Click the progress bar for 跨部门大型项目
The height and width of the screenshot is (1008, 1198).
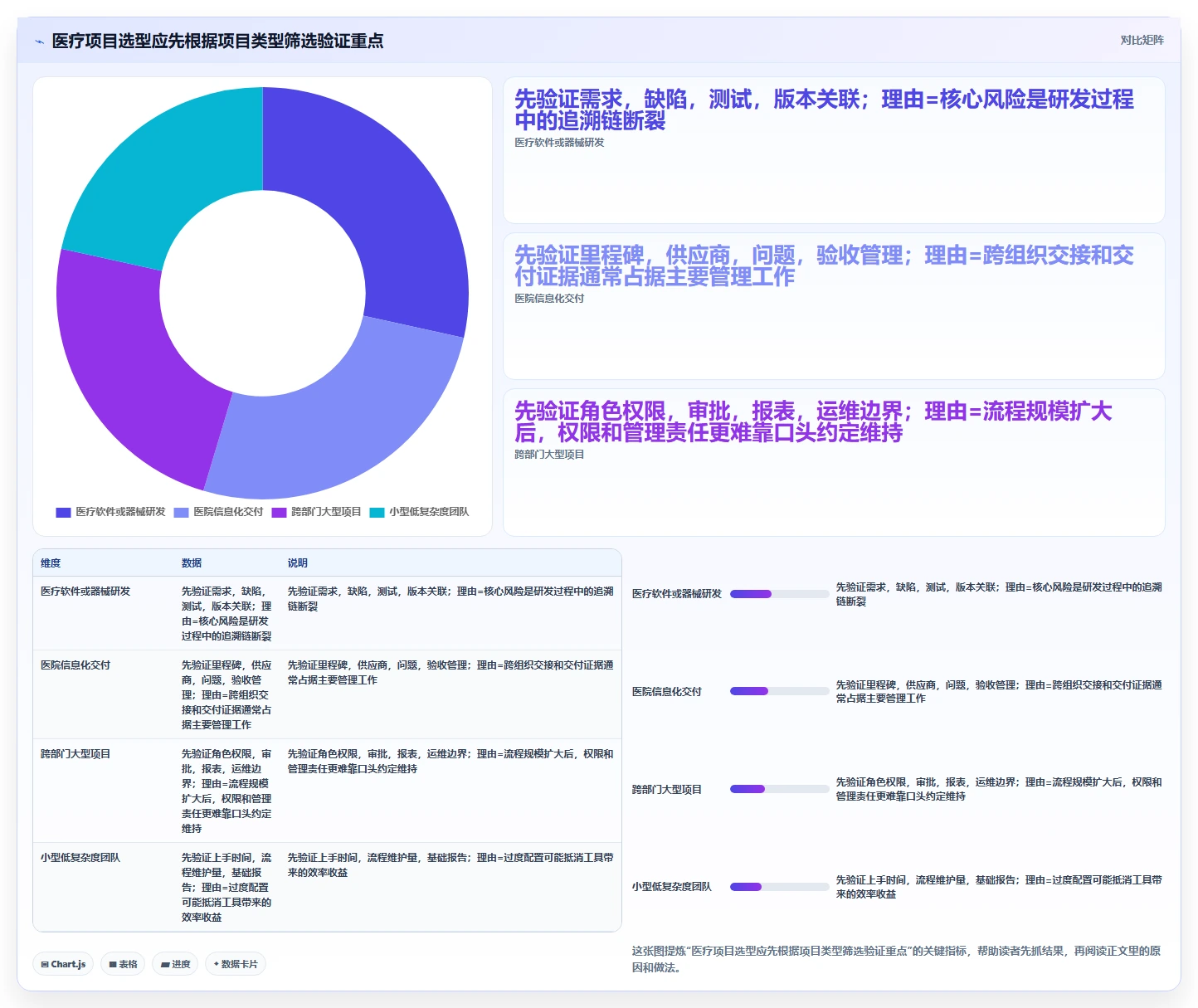pyautogui.click(x=779, y=789)
